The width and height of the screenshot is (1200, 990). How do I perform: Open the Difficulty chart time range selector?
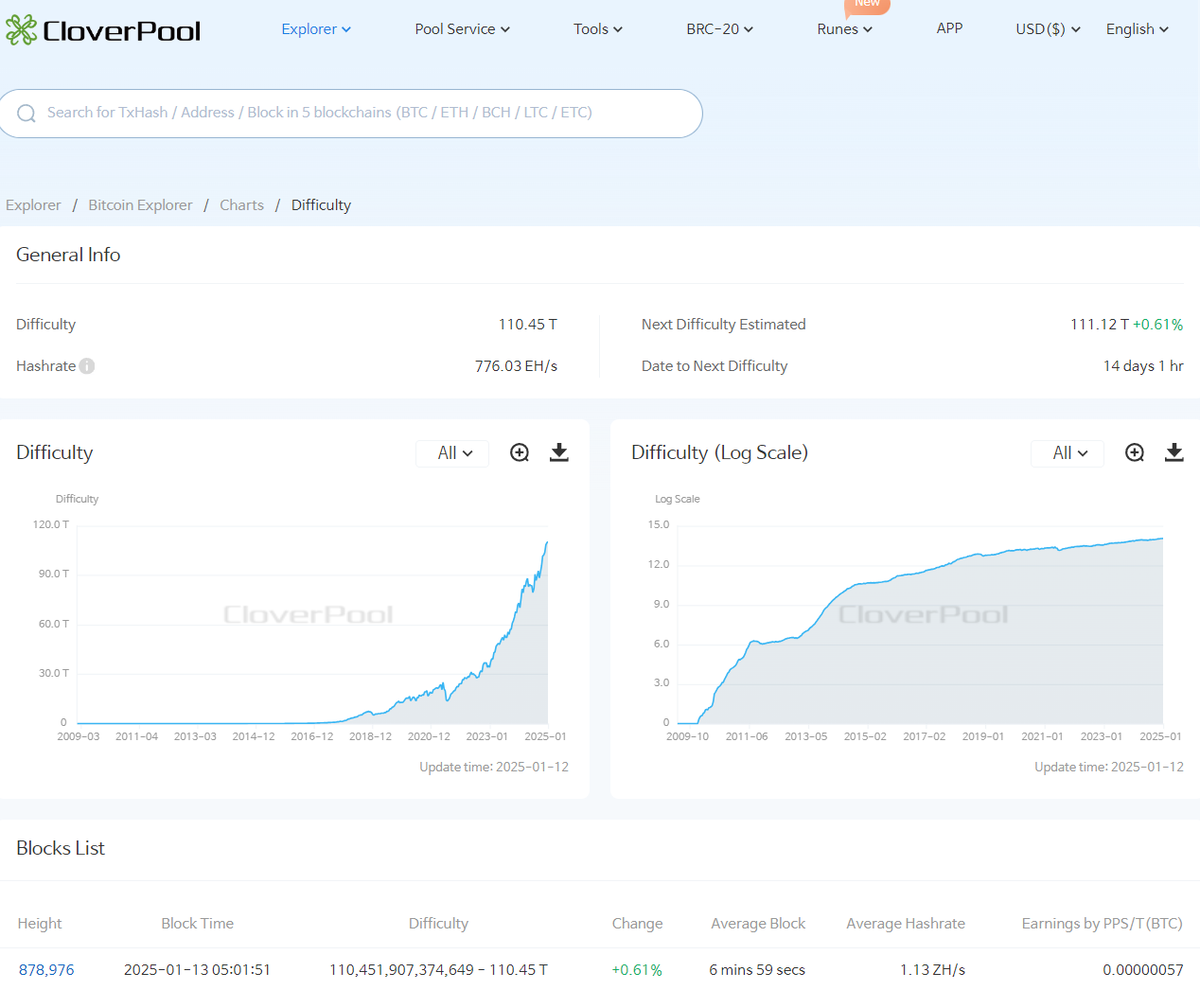click(x=453, y=453)
